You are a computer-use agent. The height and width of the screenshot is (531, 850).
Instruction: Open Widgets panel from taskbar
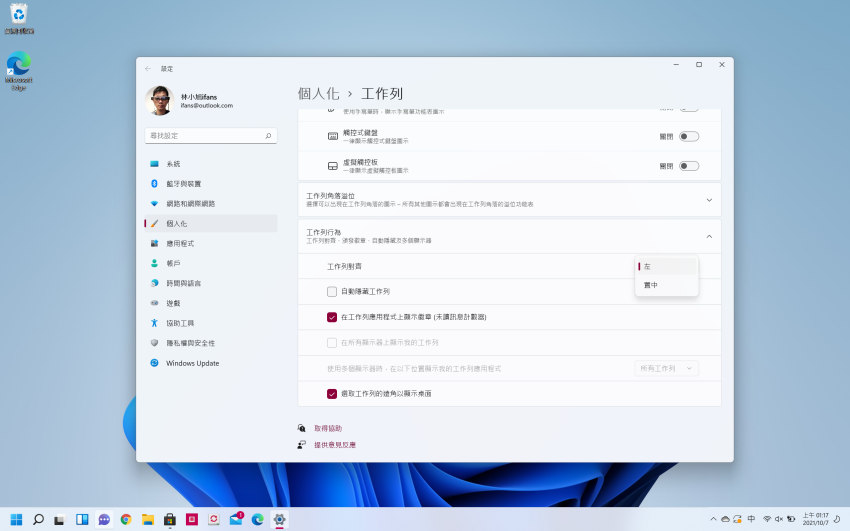(x=82, y=520)
